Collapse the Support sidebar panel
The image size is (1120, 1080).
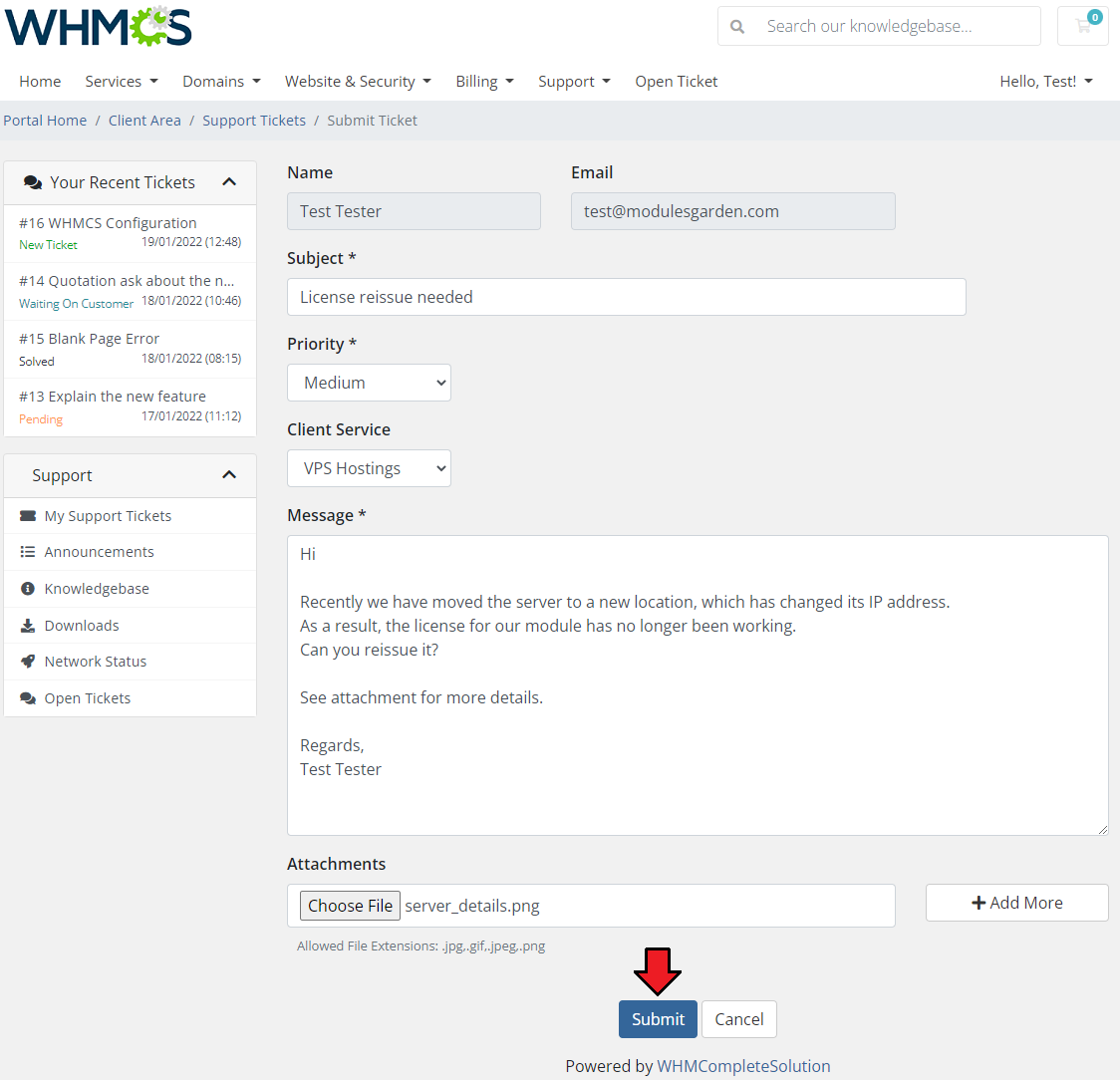(x=229, y=475)
